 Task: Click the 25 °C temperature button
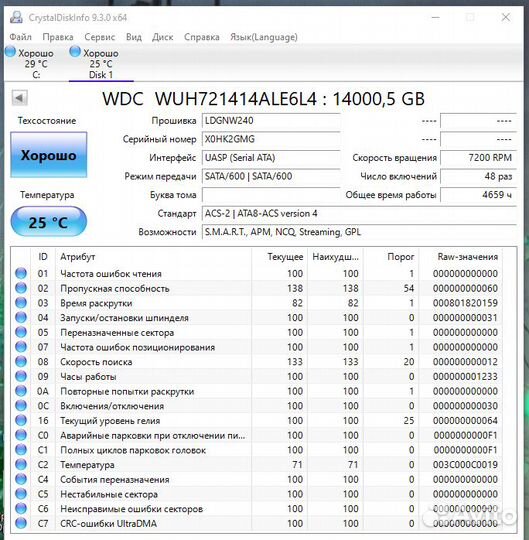[49, 222]
